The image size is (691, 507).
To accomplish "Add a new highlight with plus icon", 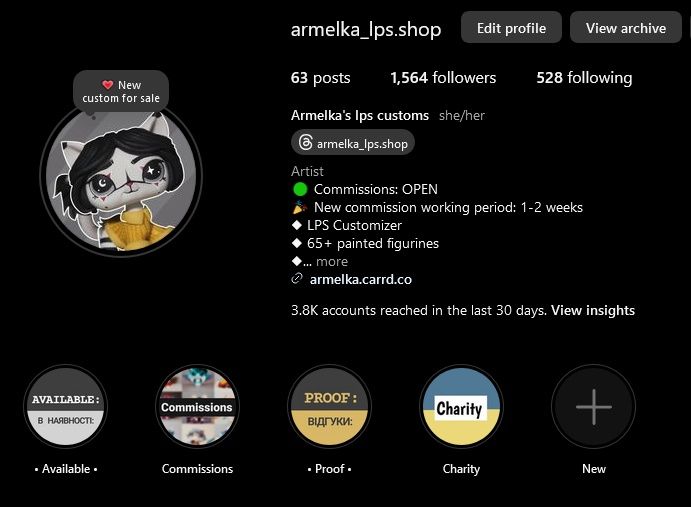I will coord(594,406).
